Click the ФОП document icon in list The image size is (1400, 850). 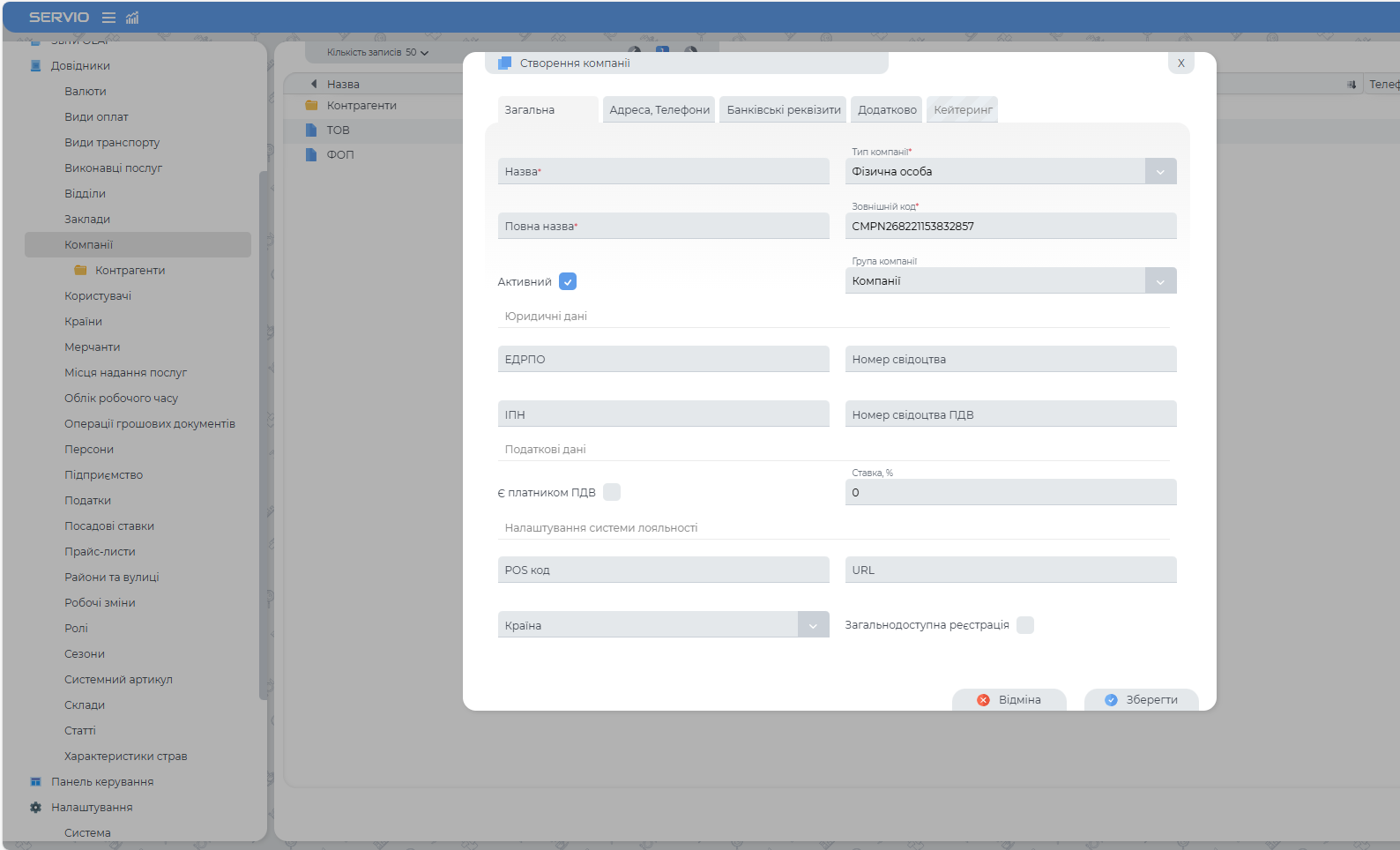pos(311,155)
